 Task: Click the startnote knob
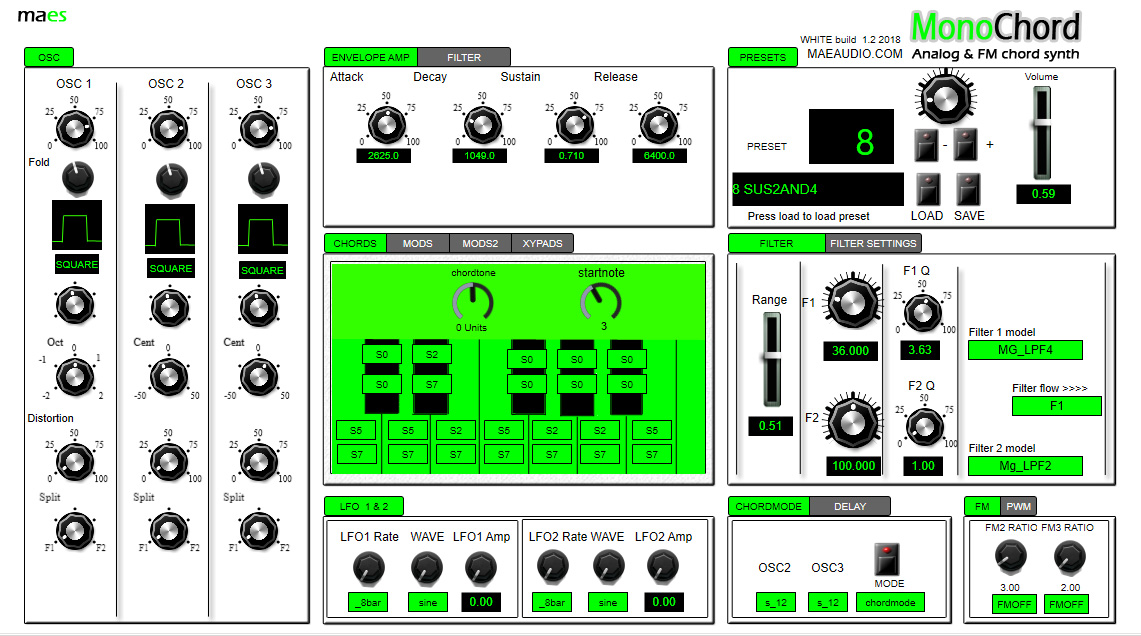(601, 301)
